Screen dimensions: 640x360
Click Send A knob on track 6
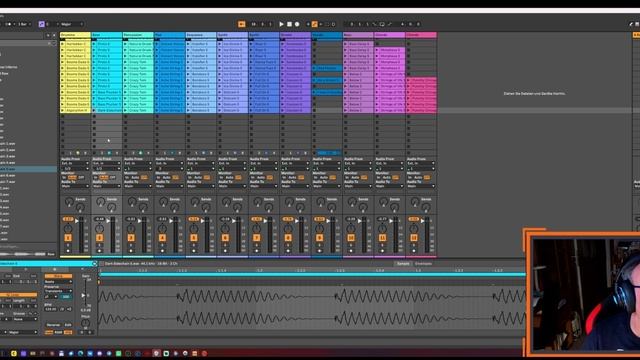226,202
